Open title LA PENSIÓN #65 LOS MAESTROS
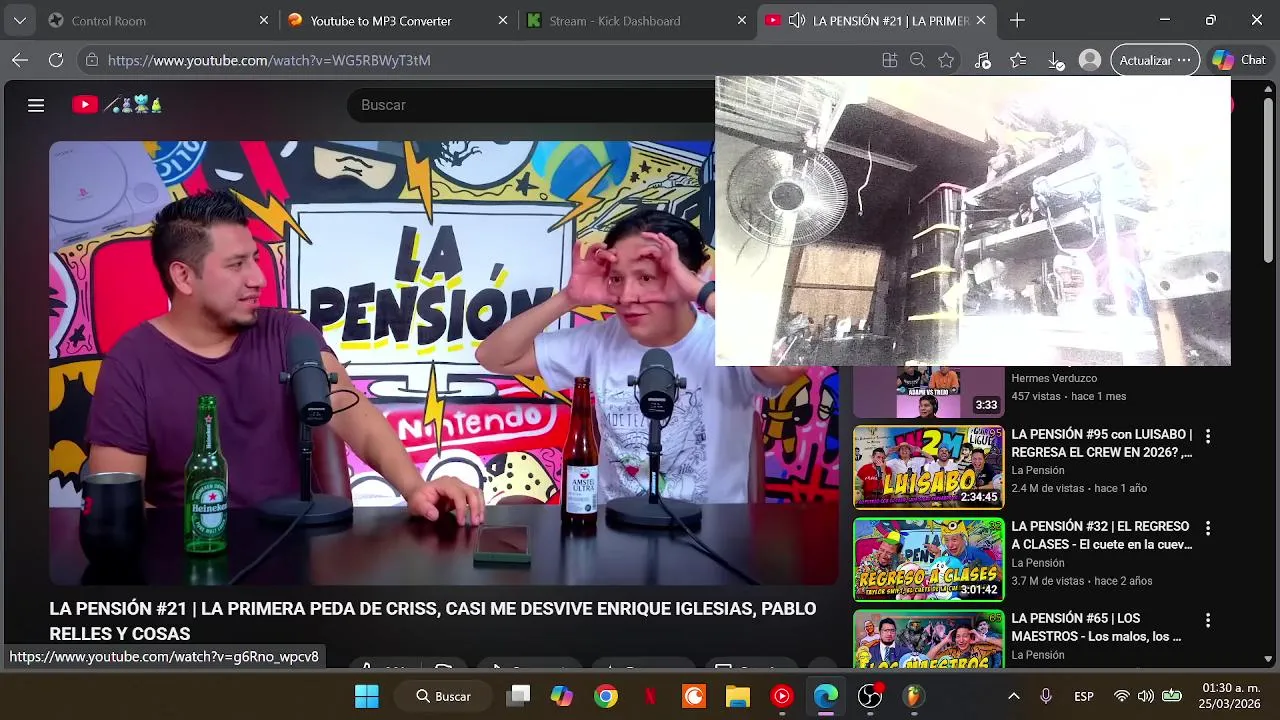This screenshot has width=1280, height=720. (x=1097, y=627)
